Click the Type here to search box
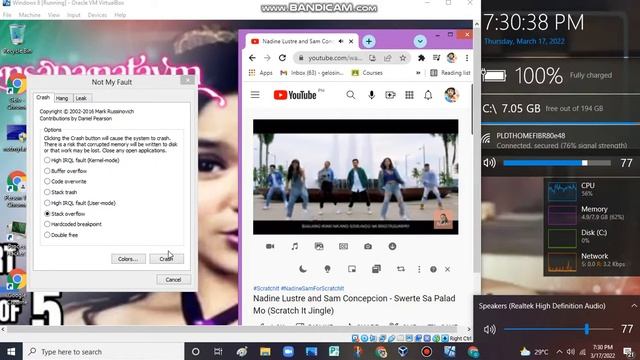The height and width of the screenshot is (360, 640). point(104,352)
